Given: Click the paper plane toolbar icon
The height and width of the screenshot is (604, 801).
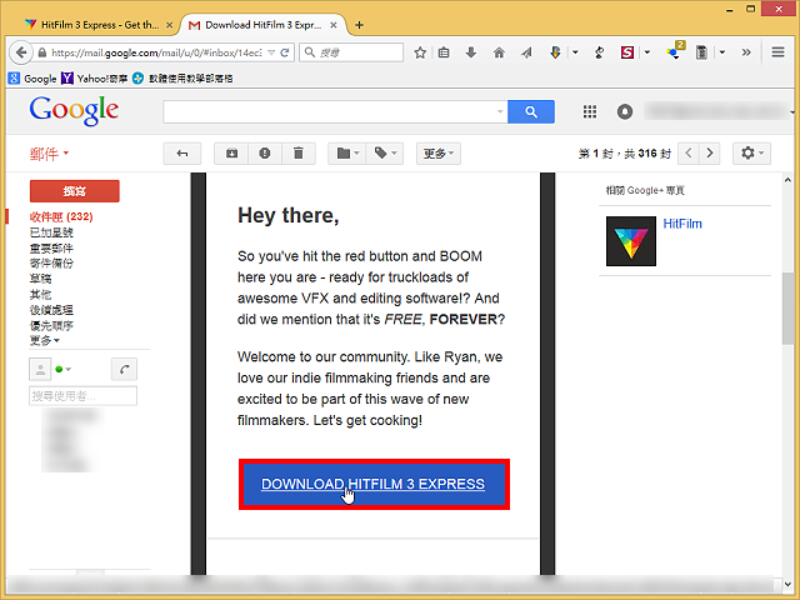Looking at the screenshot, I should tap(526, 52).
